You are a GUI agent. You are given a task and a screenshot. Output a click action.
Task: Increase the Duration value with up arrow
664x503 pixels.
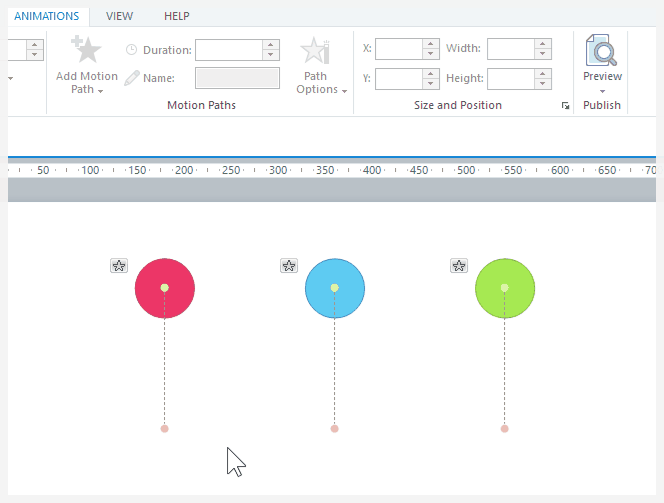pyautogui.click(x=271, y=45)
